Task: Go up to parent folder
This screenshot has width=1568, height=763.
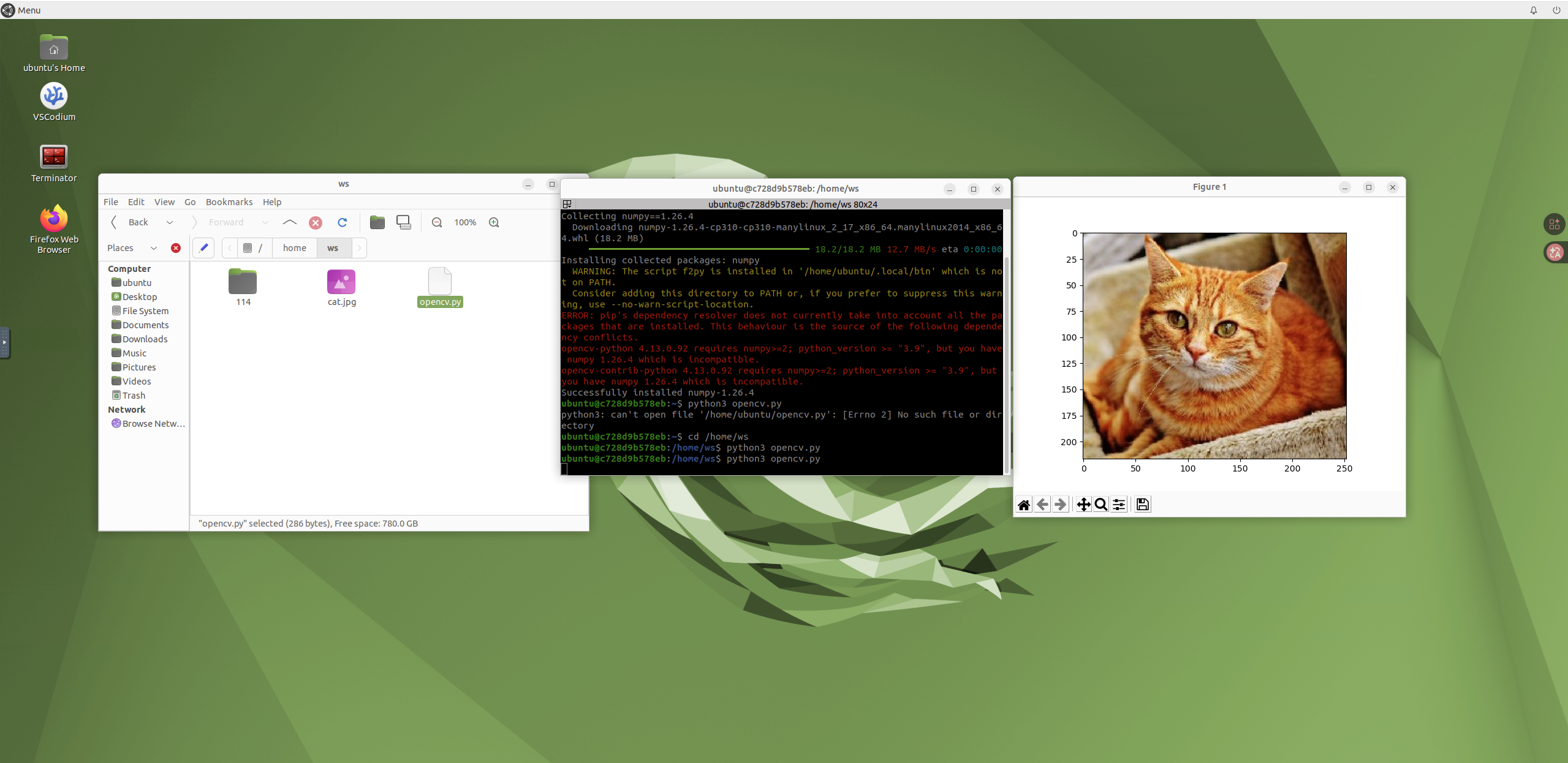Action: coord(289,222)
